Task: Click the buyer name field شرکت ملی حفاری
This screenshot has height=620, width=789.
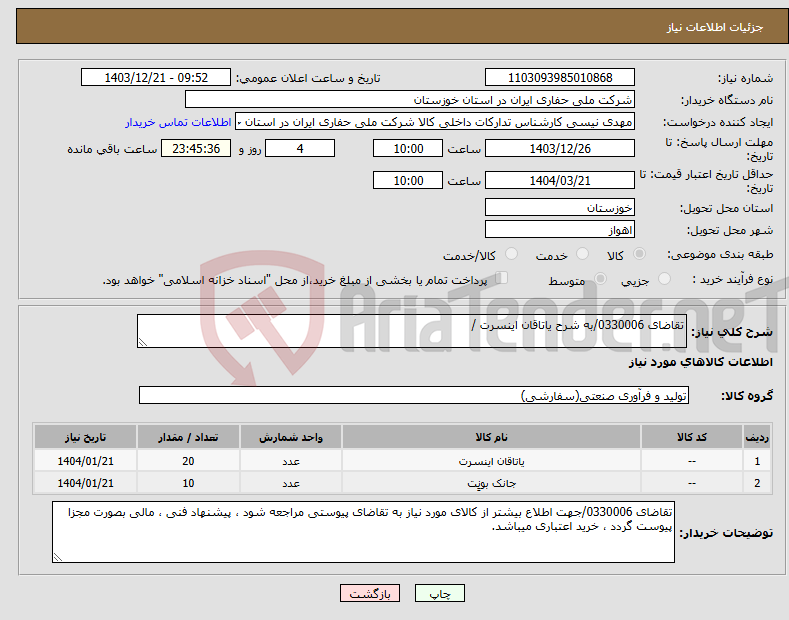Action: pos(410,100)
